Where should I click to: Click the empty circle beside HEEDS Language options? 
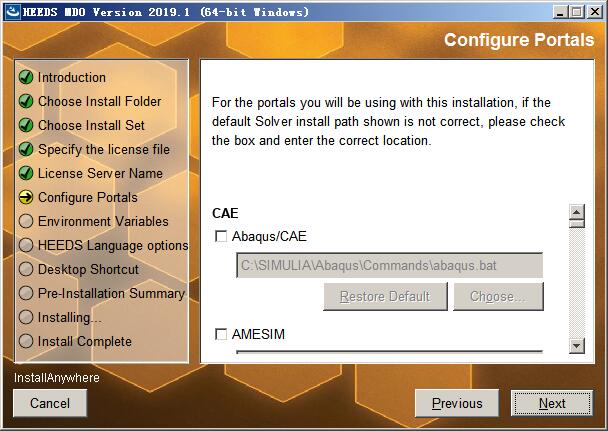pyautogui.click(x=26, y=245)
